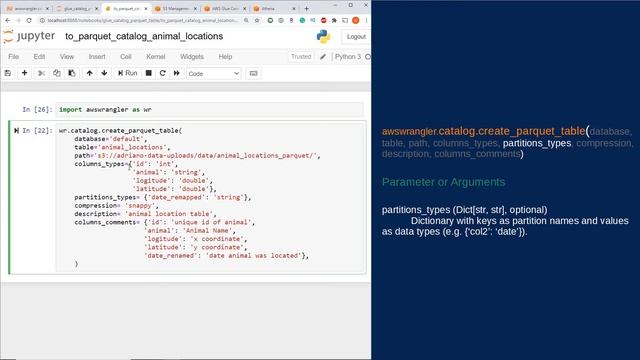Rename notebook title to_parquet_catalog_animal_locations
Screen dimensions: 640x360
point(144,36)
